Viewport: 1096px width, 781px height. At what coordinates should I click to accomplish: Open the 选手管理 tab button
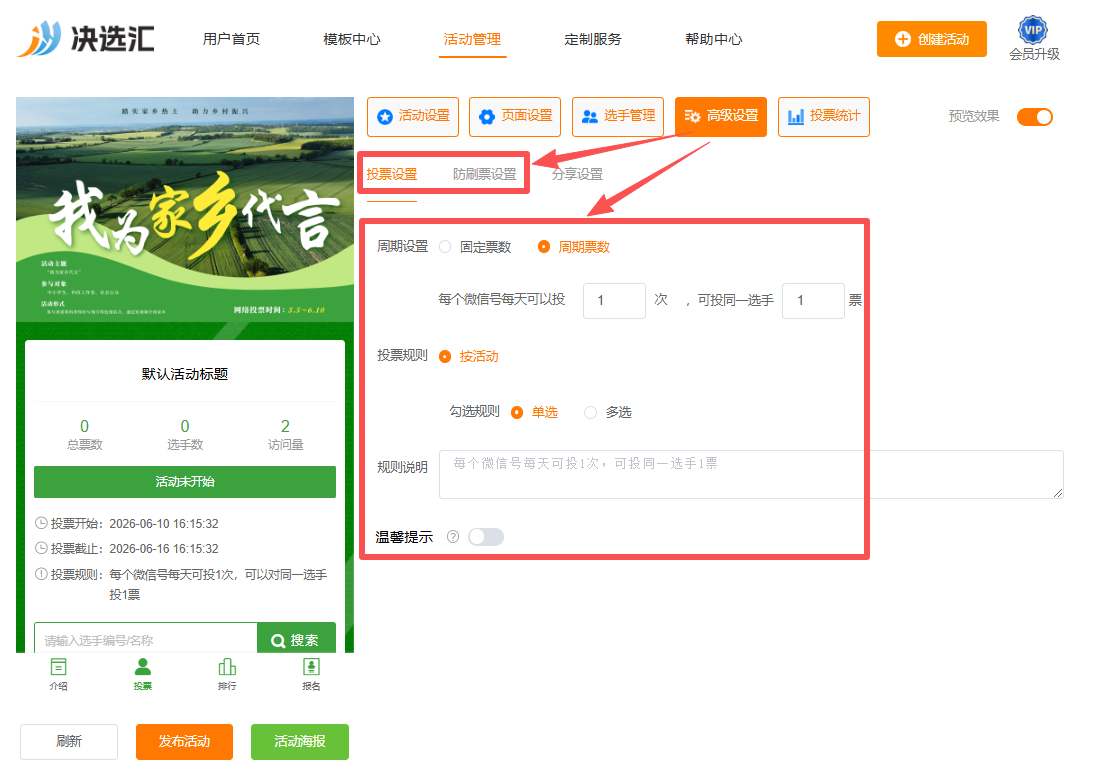point(618,117)
